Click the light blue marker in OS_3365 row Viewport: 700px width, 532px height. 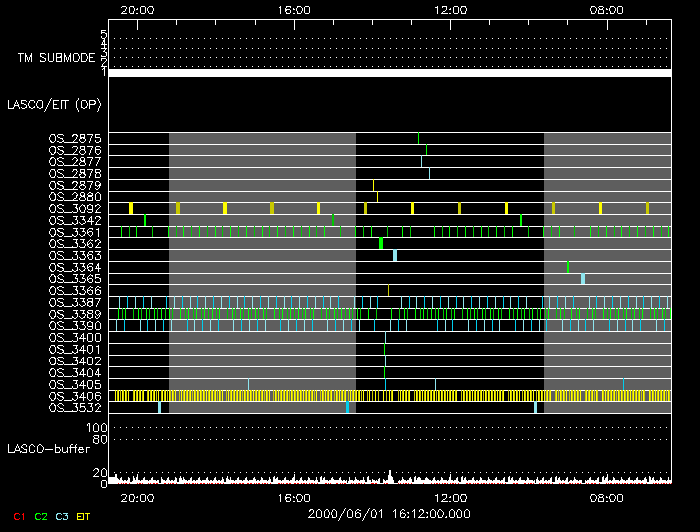coord(583,279)
